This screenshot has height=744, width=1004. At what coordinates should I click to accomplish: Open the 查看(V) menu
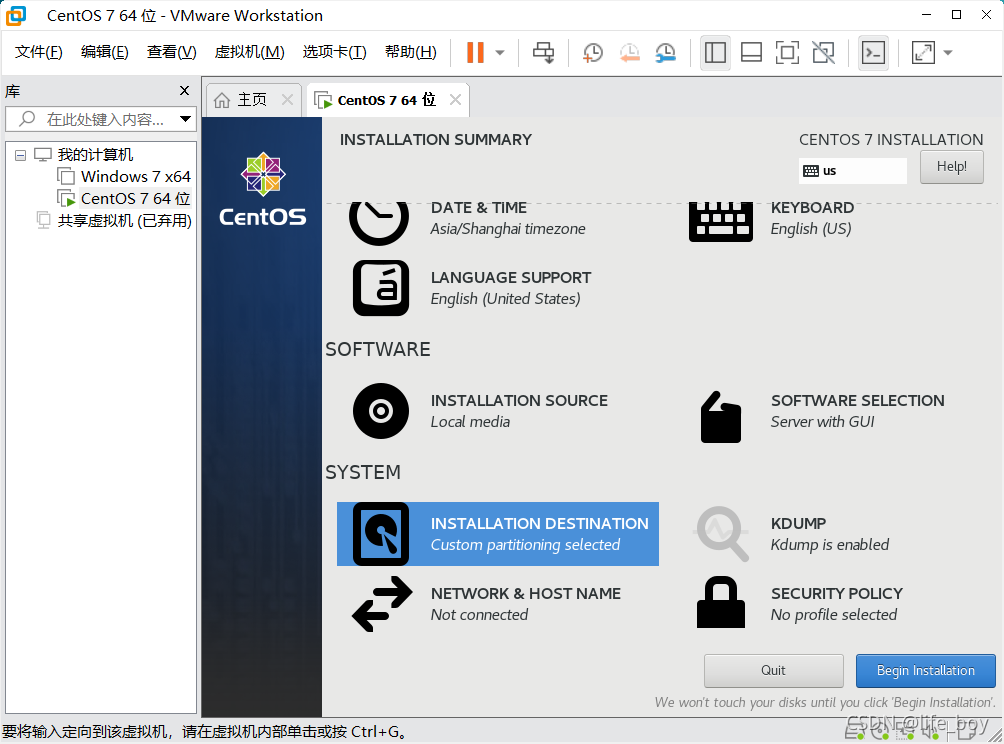click(x=171, y=52)
